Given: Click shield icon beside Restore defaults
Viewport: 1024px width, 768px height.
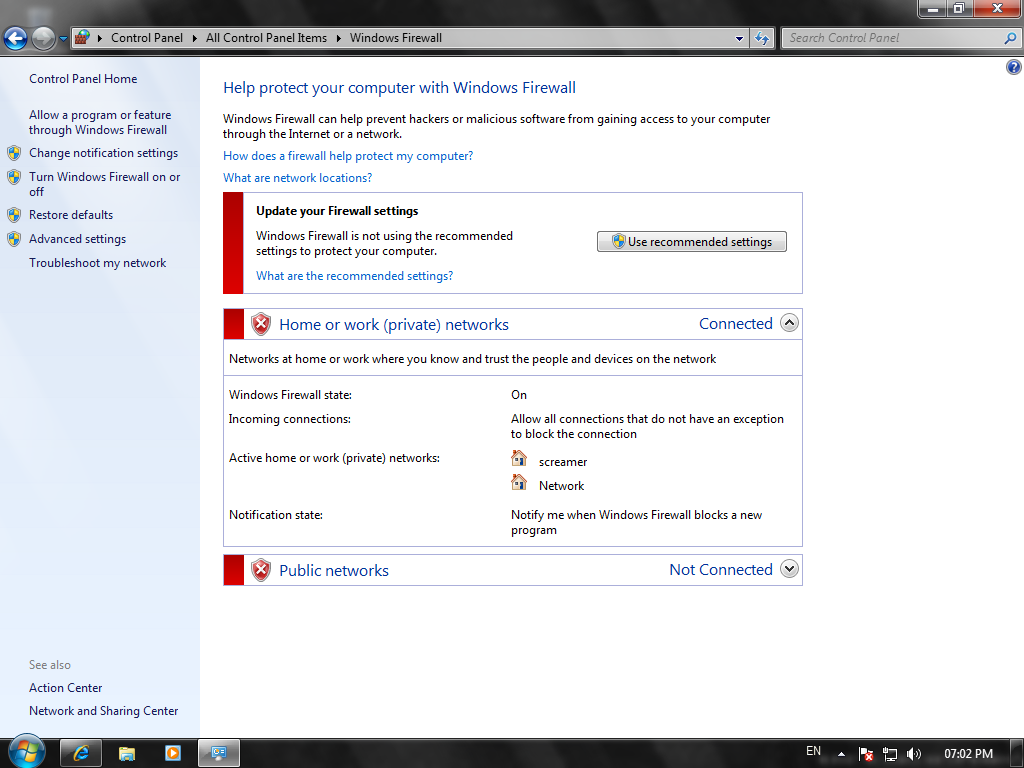Looking at the screenshot, I should [x=14, y=215].
